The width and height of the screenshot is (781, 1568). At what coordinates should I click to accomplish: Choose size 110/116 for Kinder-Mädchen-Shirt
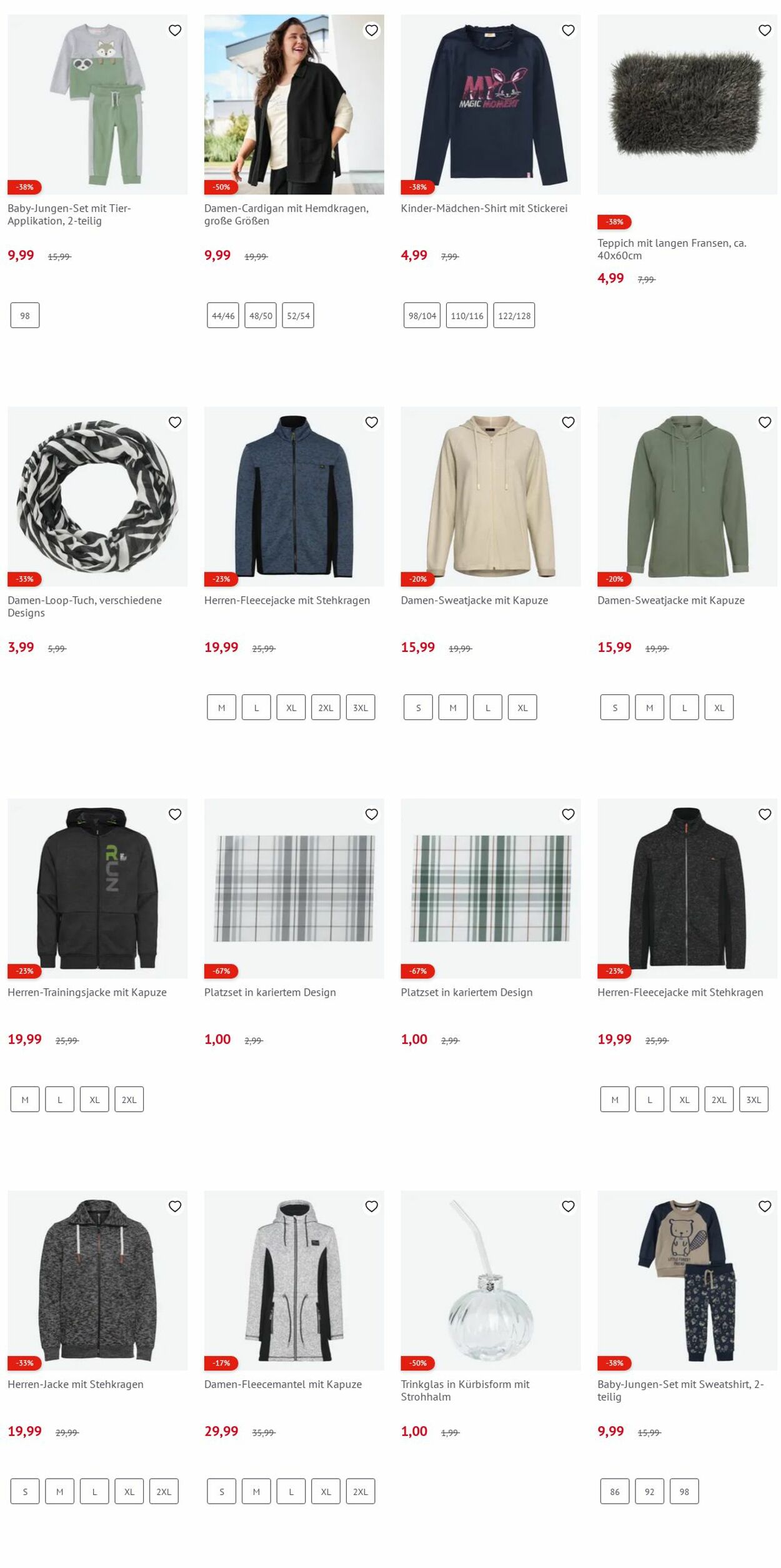coord(467,316)
